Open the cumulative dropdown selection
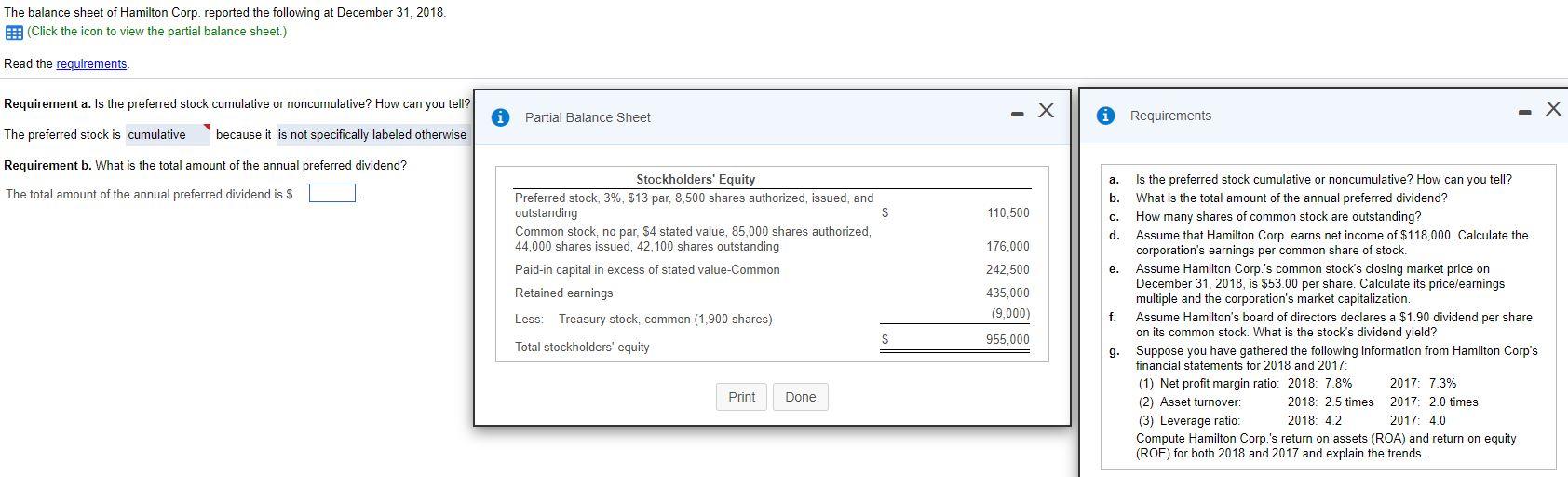Image resolution: width=1568 pixels, height=477 pixels. click(x=168, y=135)
